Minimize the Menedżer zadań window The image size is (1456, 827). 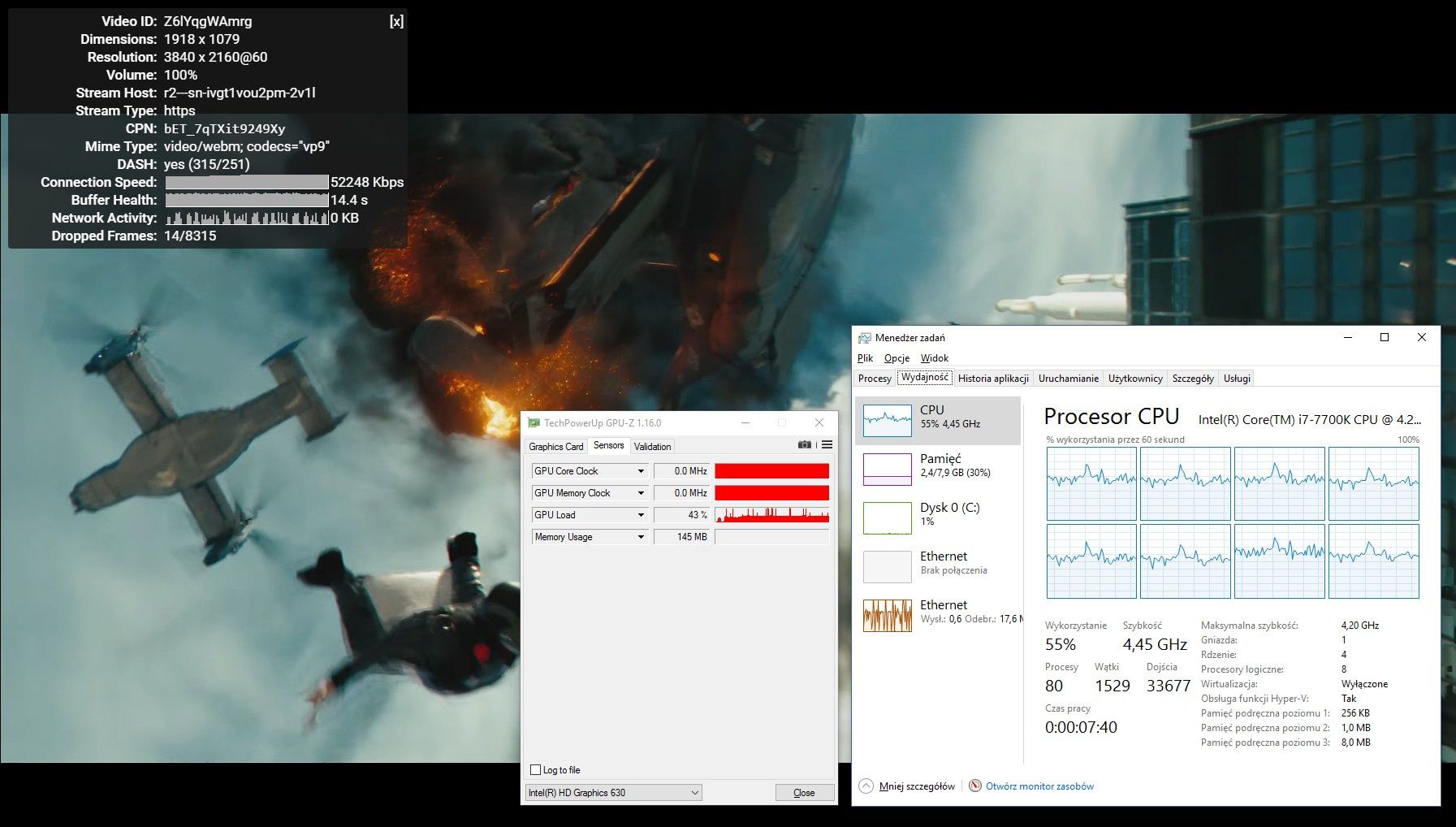1348,338
